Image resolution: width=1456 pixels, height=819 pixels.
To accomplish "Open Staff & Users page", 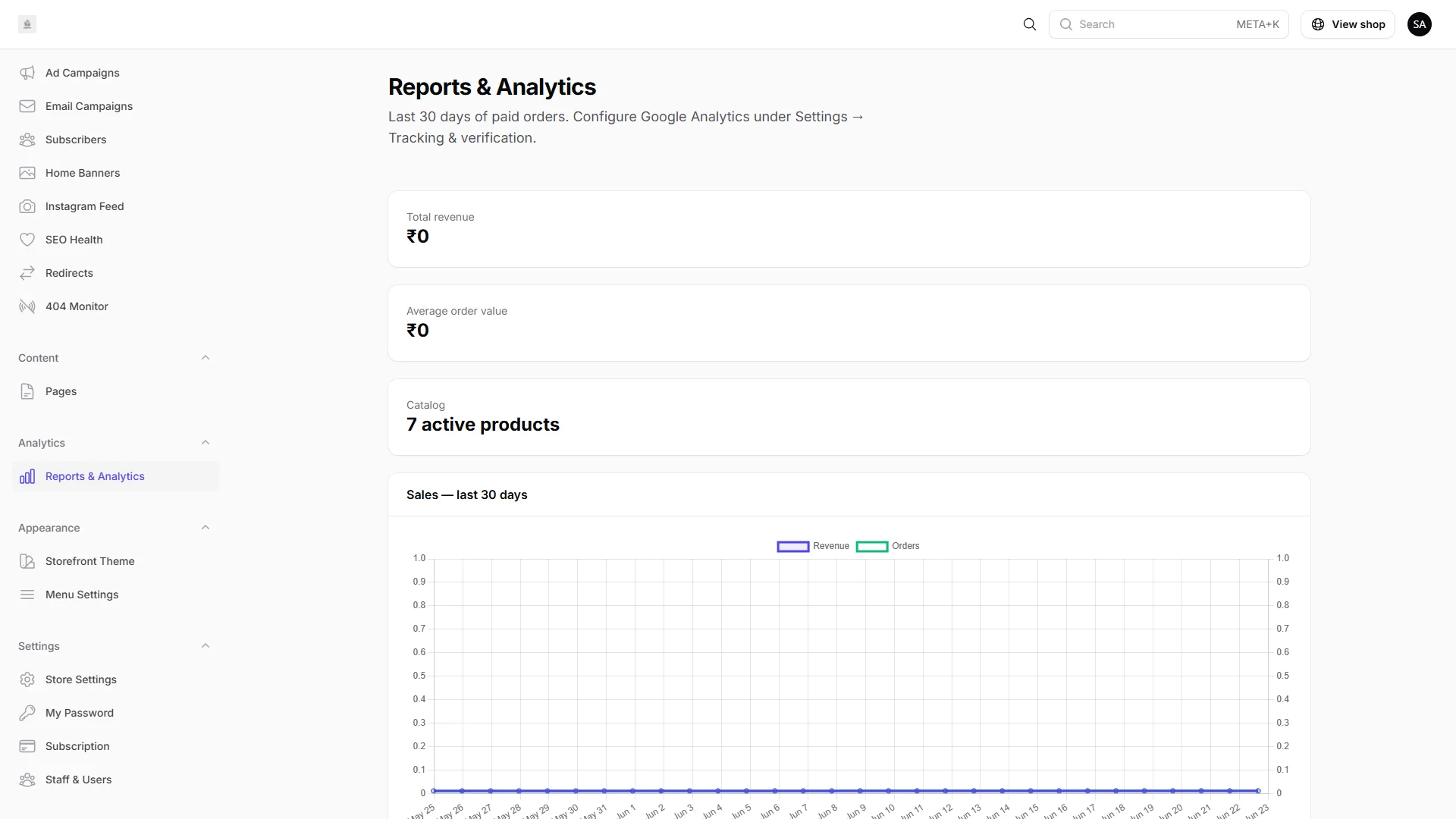I will (115, 780).
